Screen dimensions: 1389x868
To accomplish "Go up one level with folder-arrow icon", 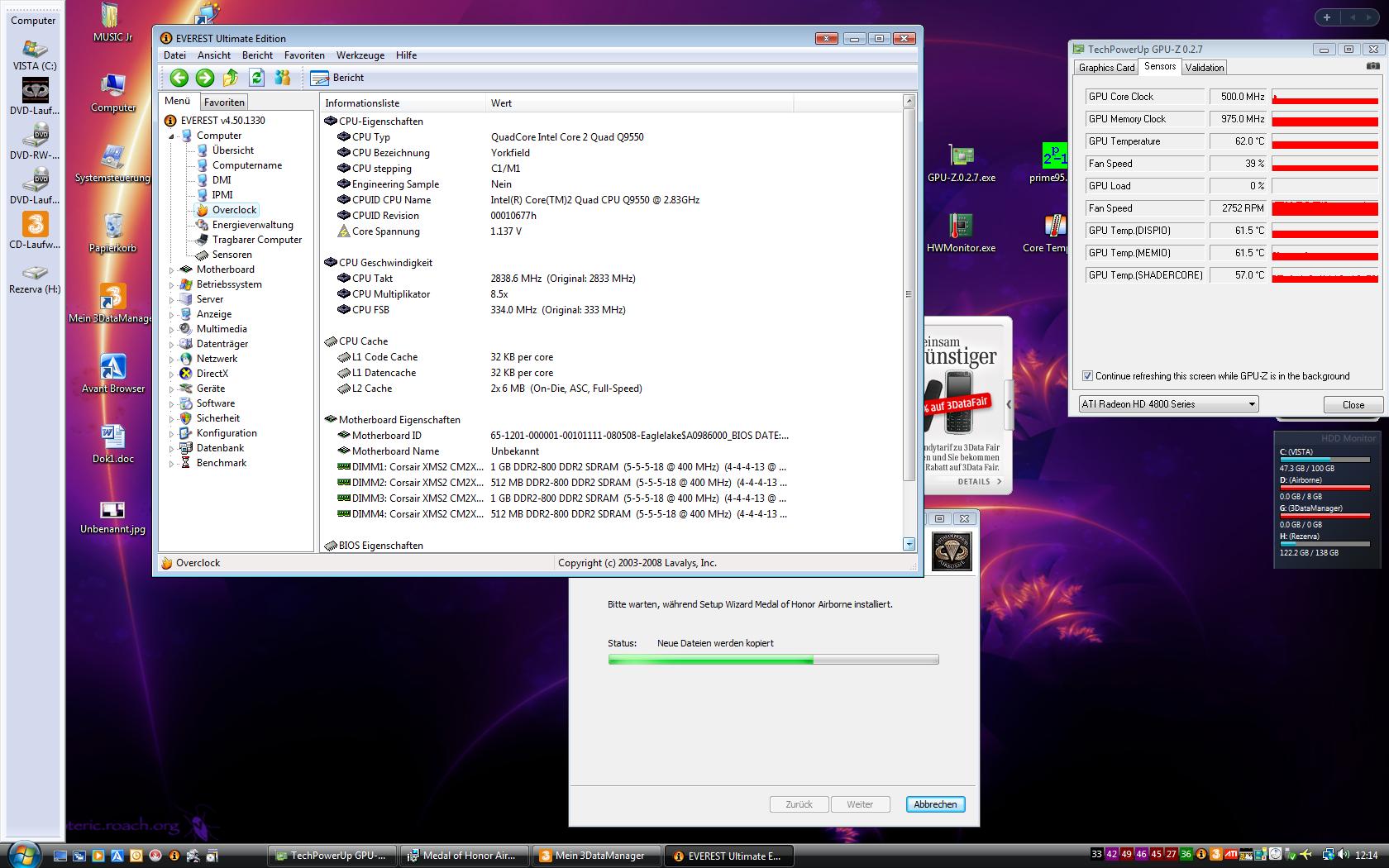I will click(231, 78).
